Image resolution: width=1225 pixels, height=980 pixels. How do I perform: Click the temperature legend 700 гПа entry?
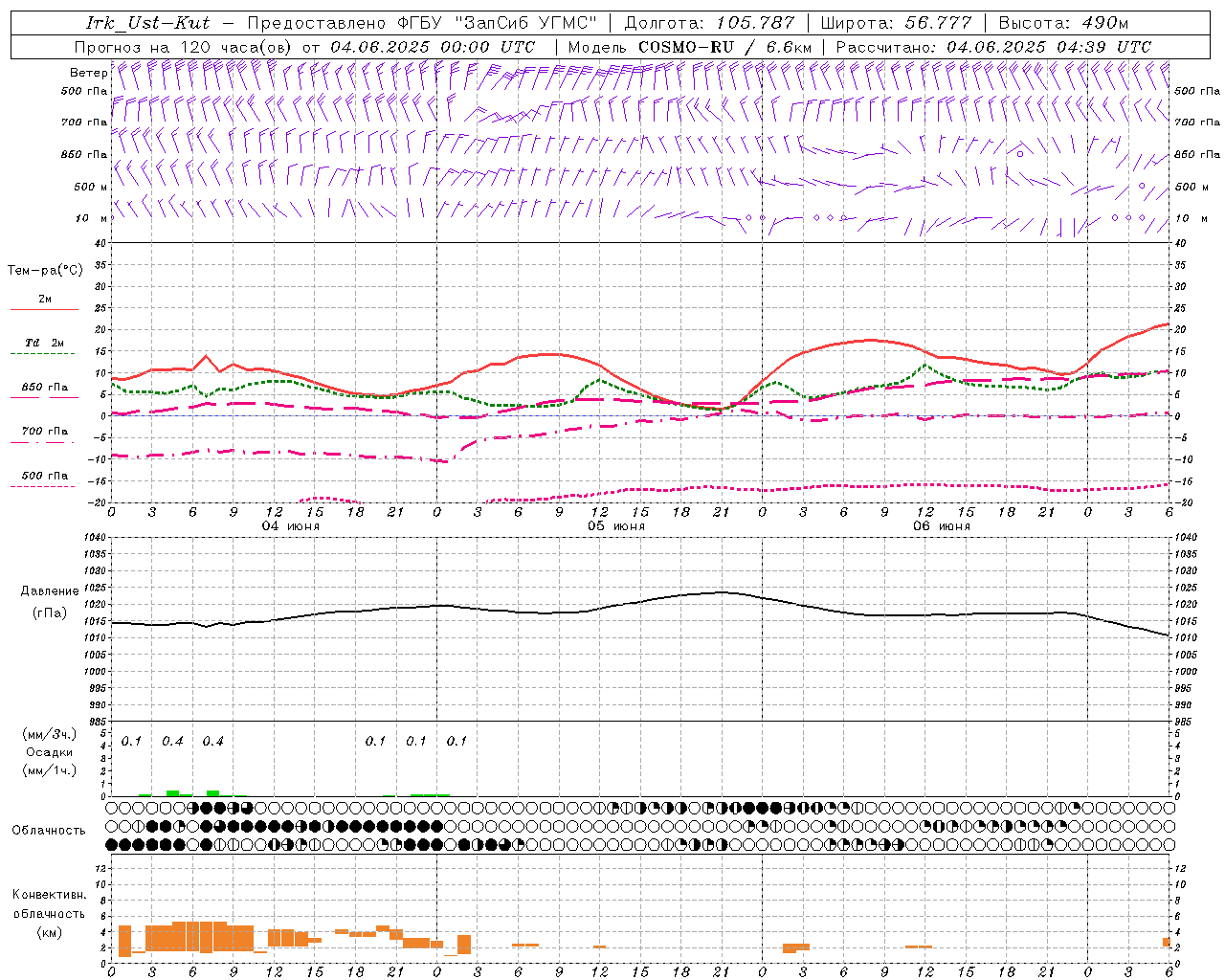pos(45,431)
